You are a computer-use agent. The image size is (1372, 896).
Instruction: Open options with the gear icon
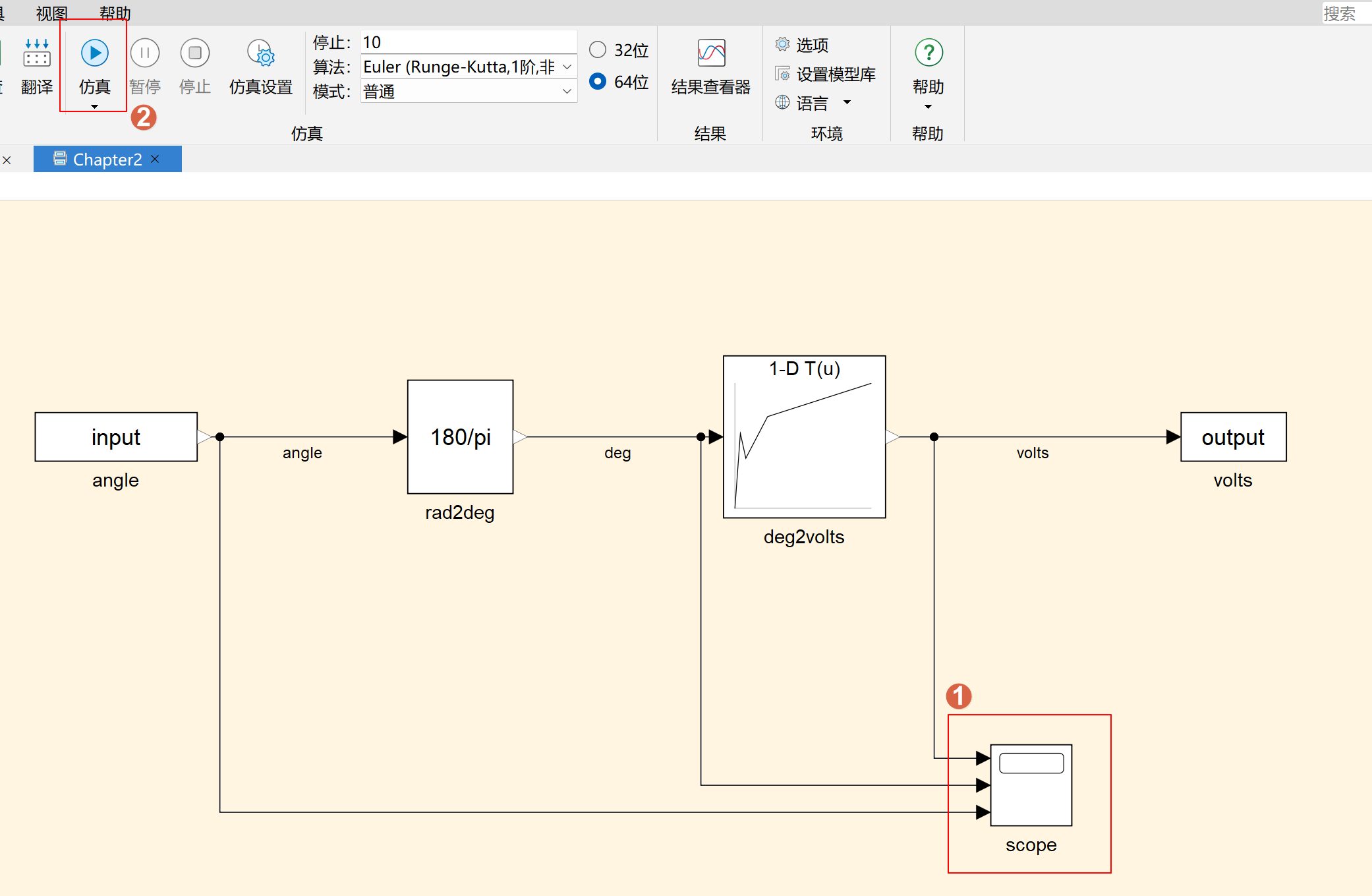782,45
